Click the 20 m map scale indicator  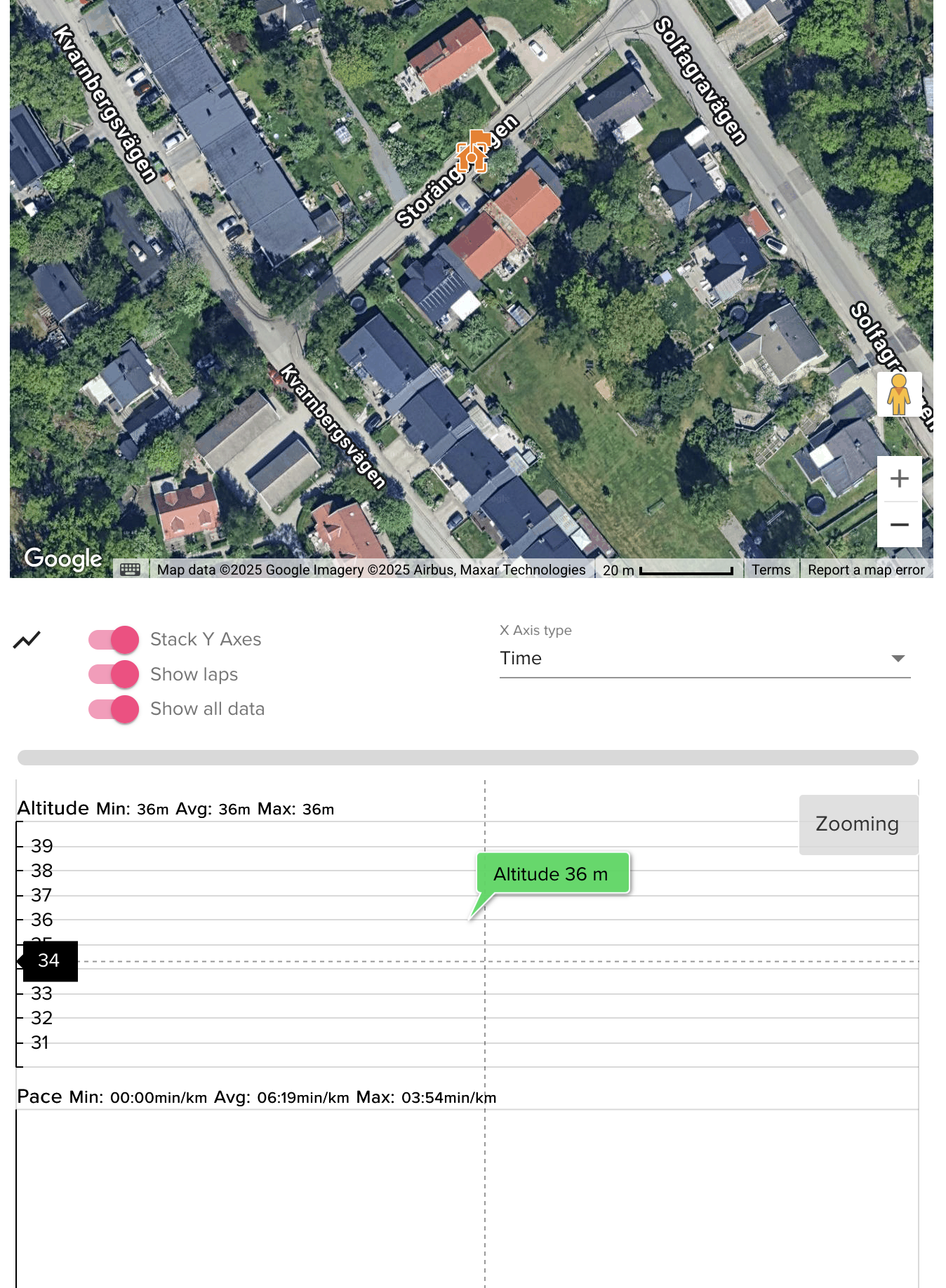[667, 570]
